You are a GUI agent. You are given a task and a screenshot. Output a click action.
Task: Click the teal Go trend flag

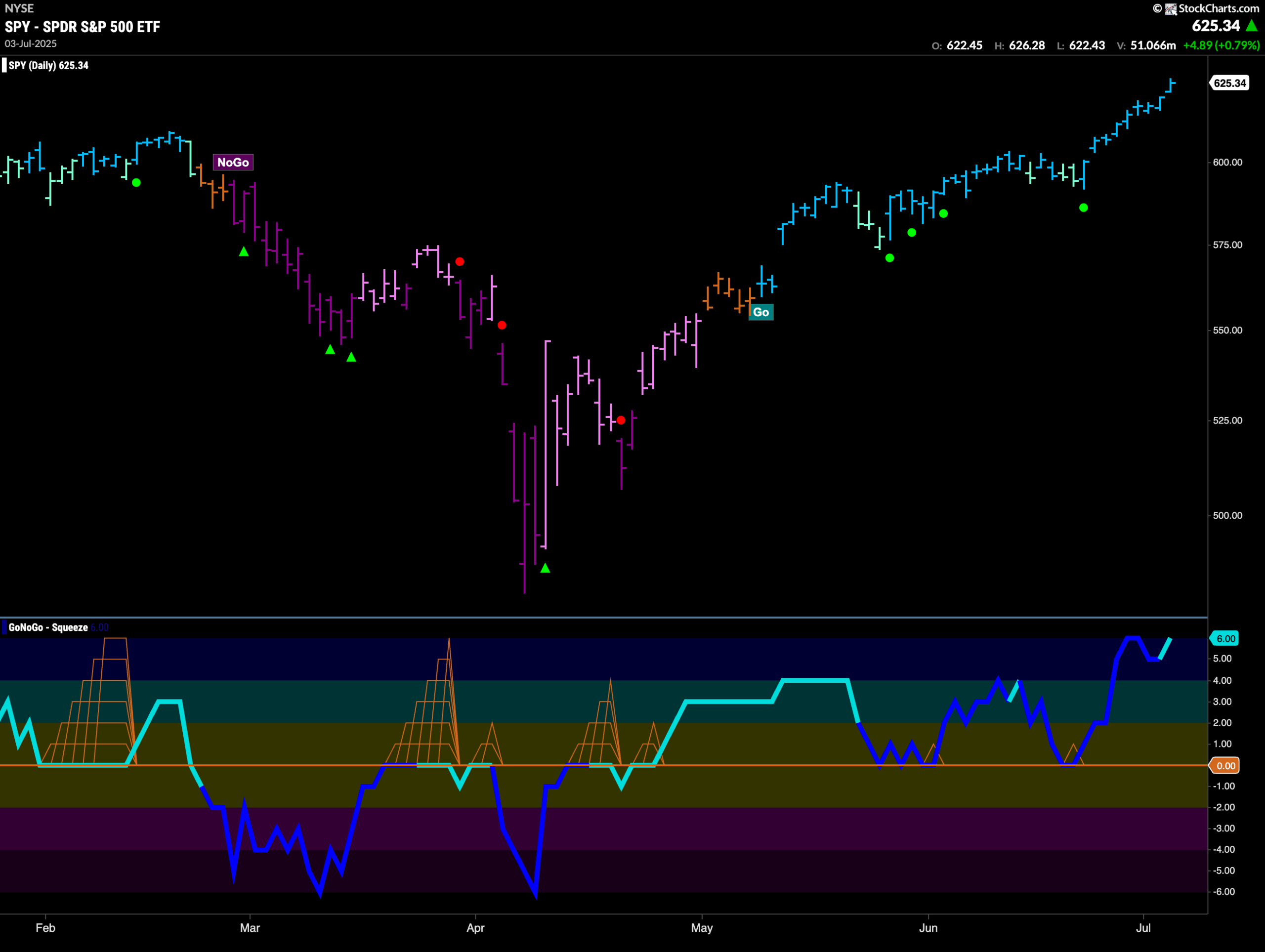[761, 312]
